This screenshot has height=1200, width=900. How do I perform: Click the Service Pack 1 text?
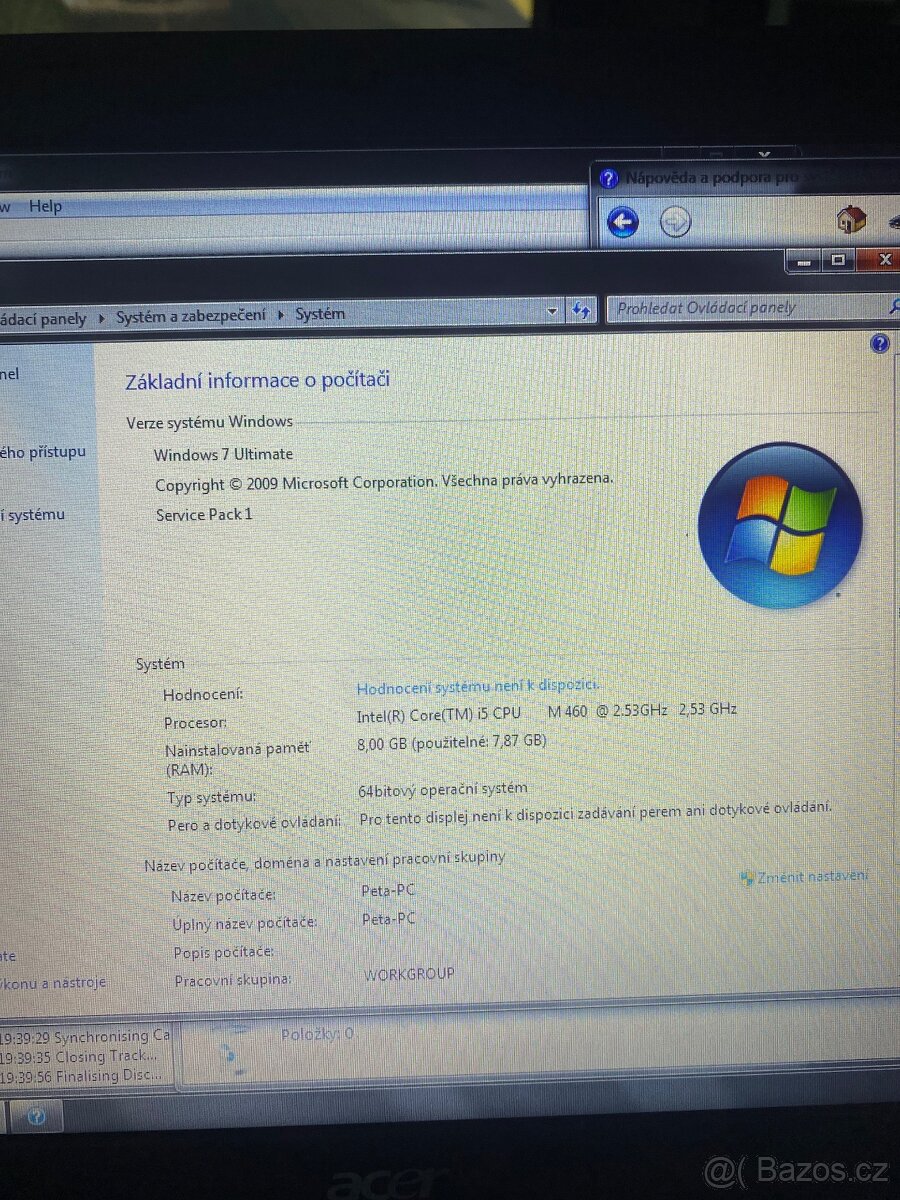click(x=204, y=515)
